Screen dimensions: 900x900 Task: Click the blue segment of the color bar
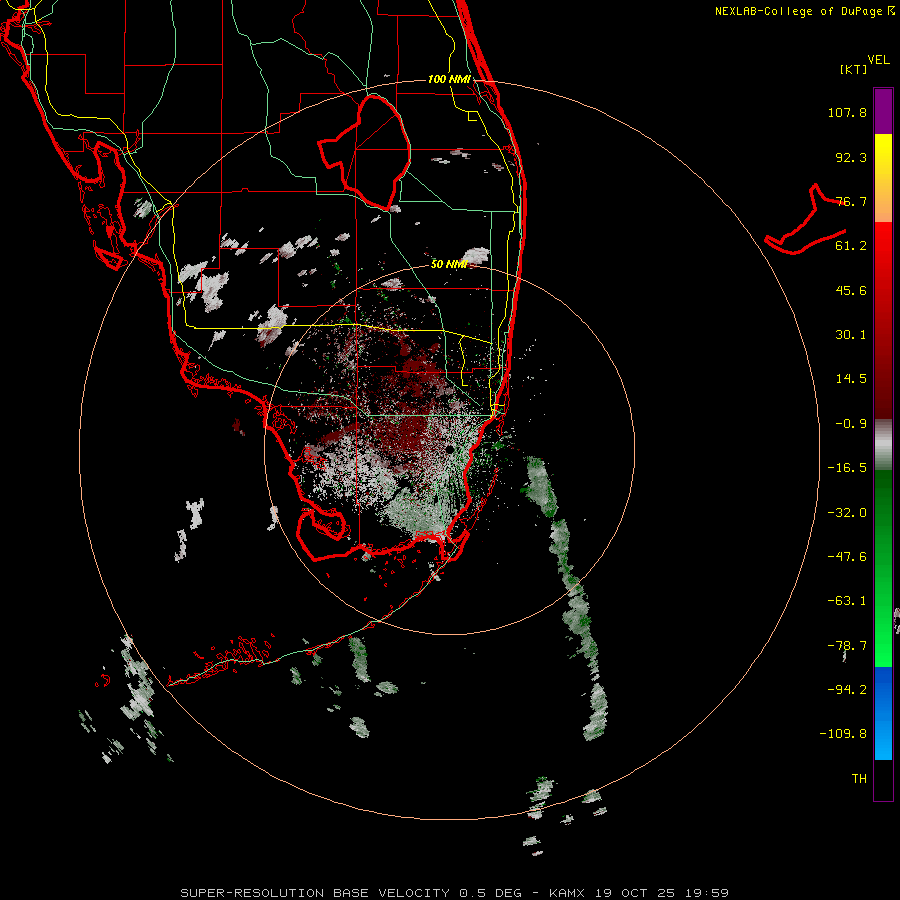[x=883, y=713]
